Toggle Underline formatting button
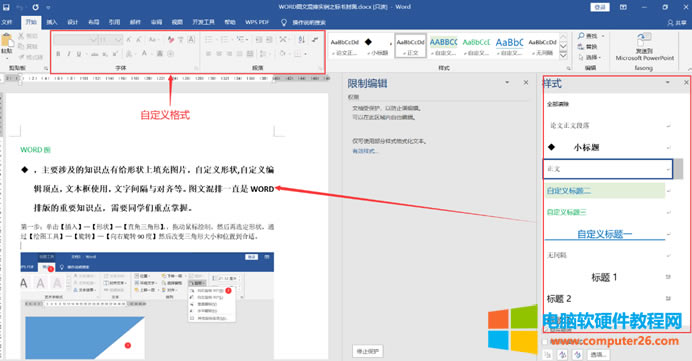The image size is (692, 361). [79, 54]
